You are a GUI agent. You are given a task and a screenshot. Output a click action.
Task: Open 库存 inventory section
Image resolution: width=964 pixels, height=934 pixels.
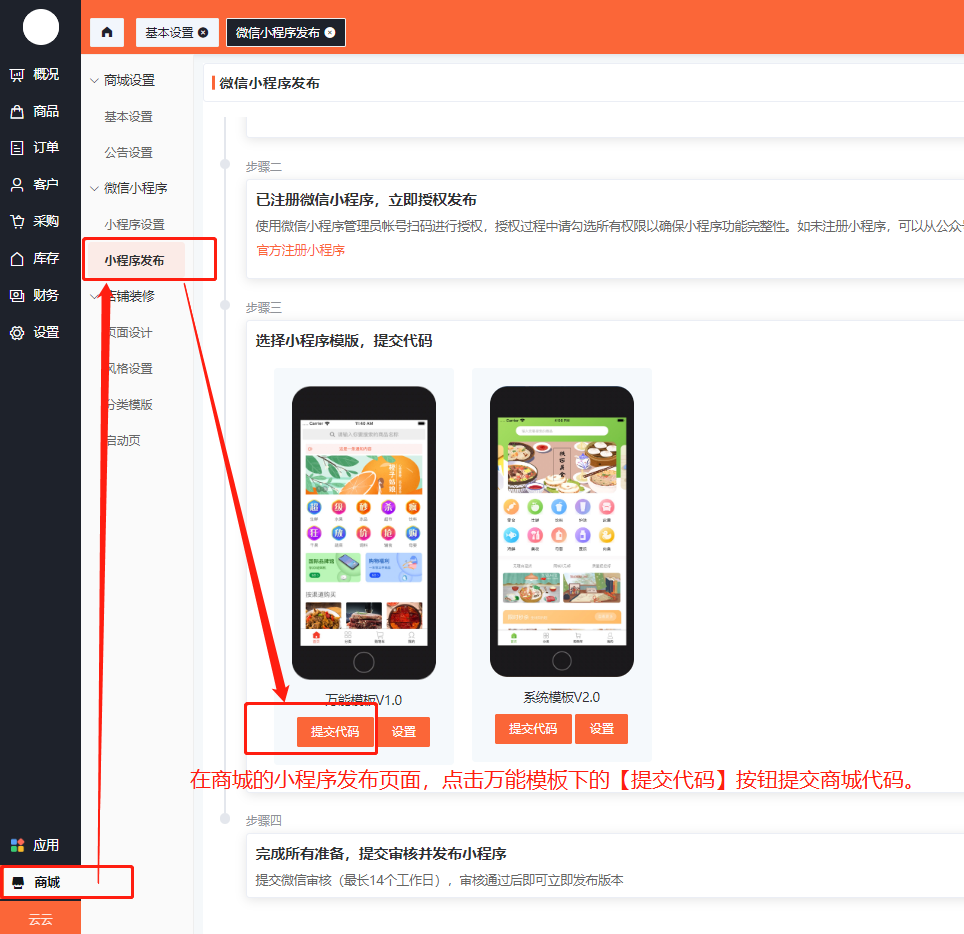35,258
